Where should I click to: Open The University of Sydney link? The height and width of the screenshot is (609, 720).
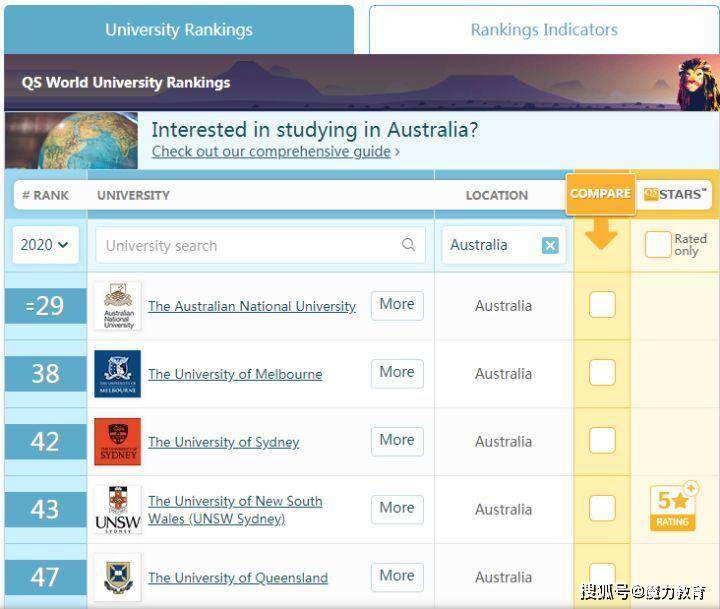pos(224,442)
